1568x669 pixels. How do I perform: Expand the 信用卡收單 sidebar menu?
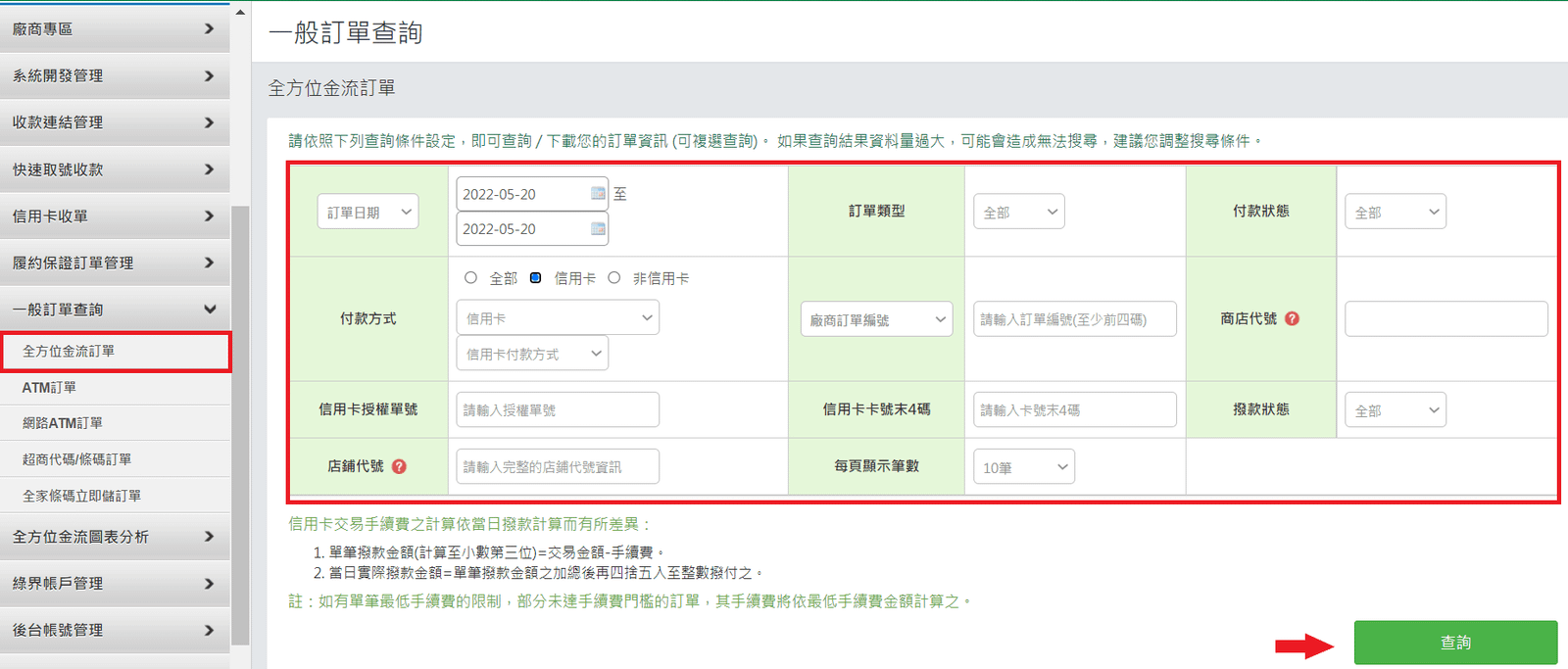point(115,215)
